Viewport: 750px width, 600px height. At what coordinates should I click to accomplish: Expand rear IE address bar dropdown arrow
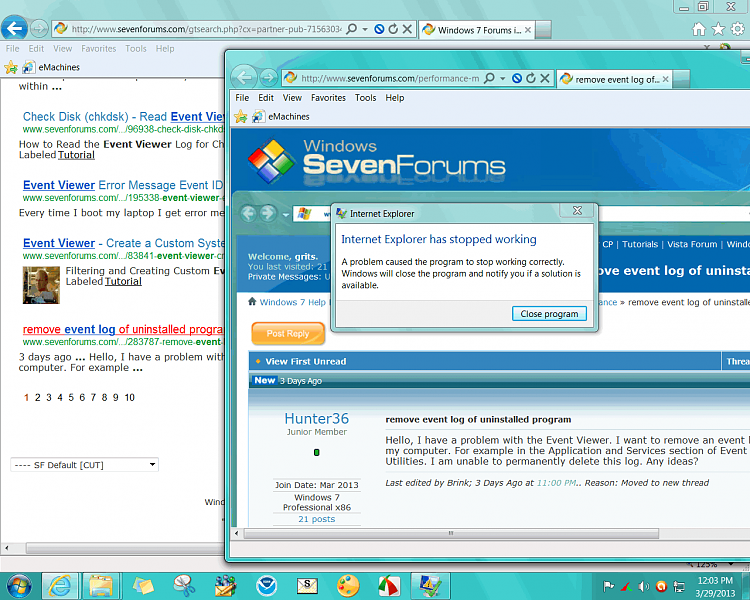(365, 29)
